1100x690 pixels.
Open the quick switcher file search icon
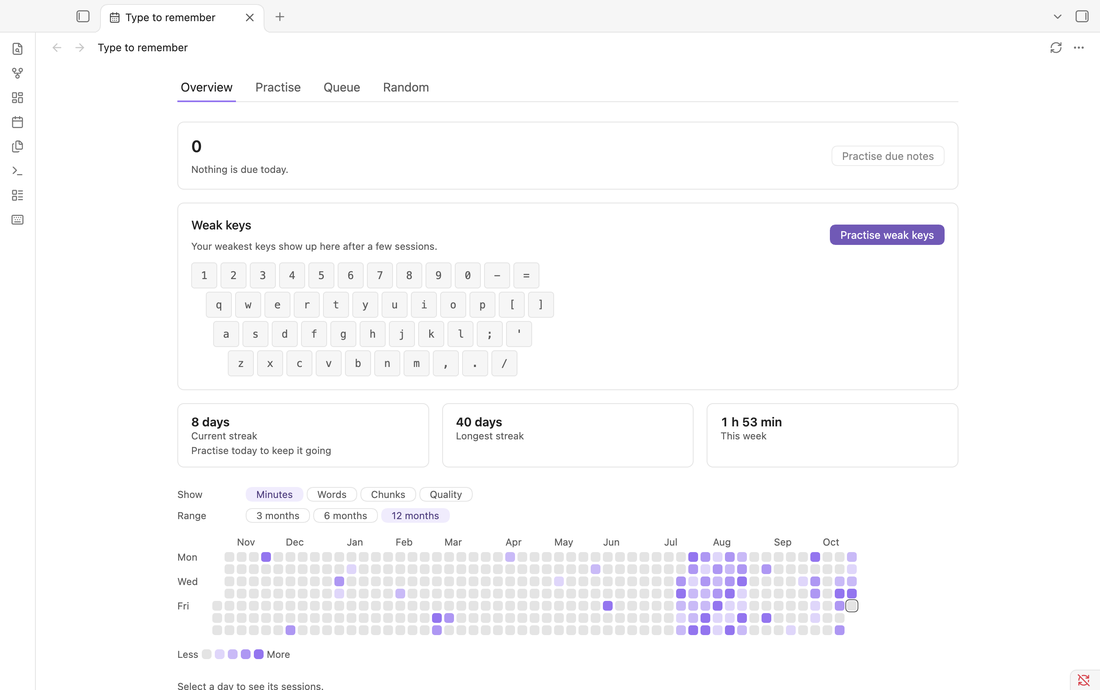18,49
